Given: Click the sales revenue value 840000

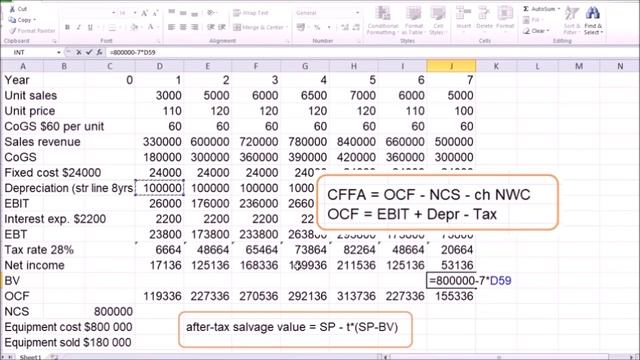Looking at the screenshot, I should [x=356, y=142].
